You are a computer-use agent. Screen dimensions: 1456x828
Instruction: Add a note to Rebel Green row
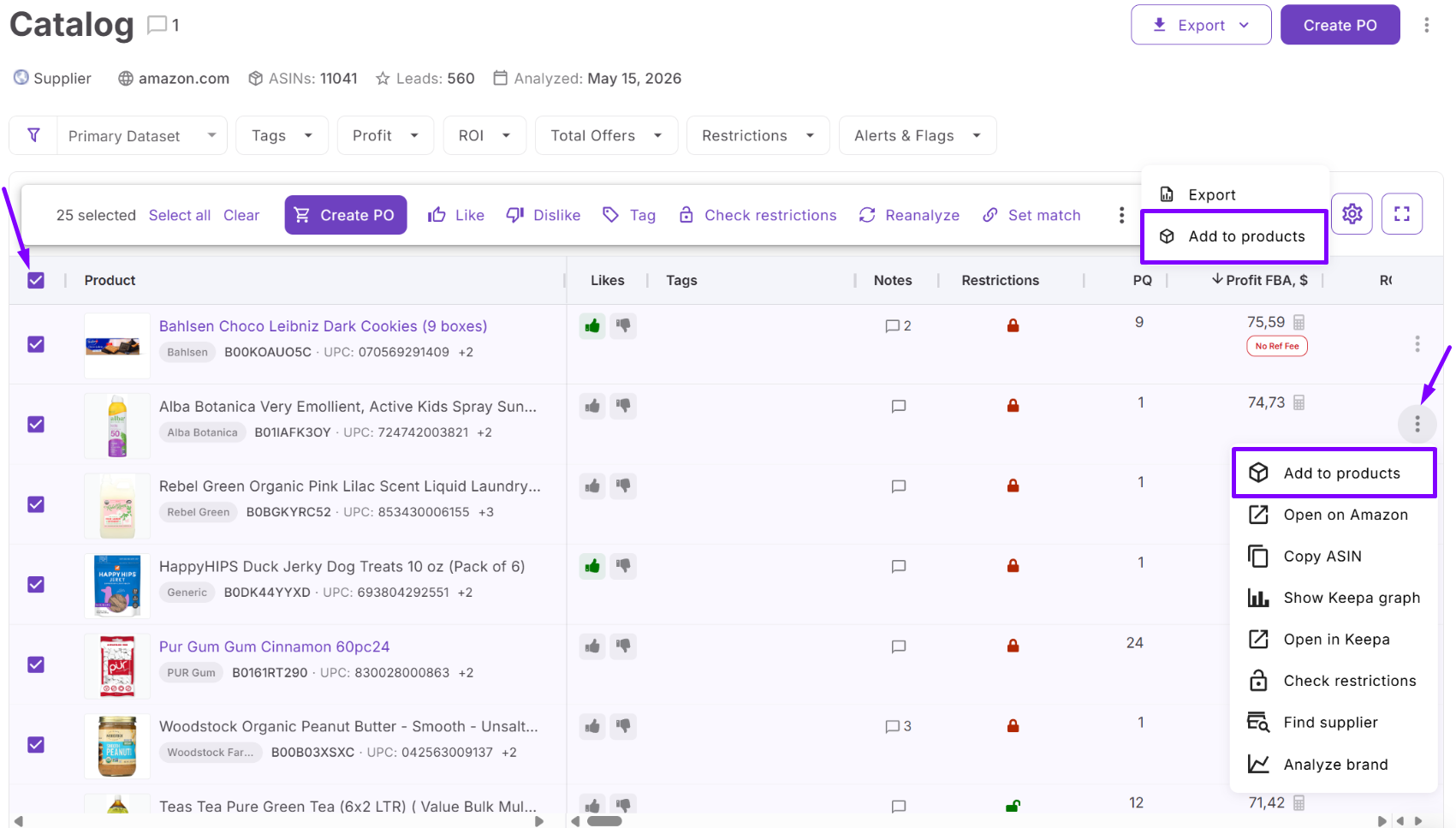coord(899,486)
